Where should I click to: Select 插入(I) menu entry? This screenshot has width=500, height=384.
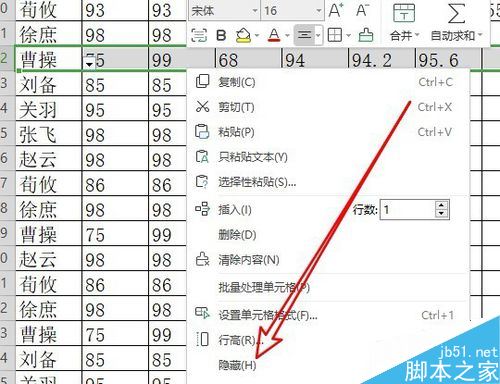pos(235,210)
